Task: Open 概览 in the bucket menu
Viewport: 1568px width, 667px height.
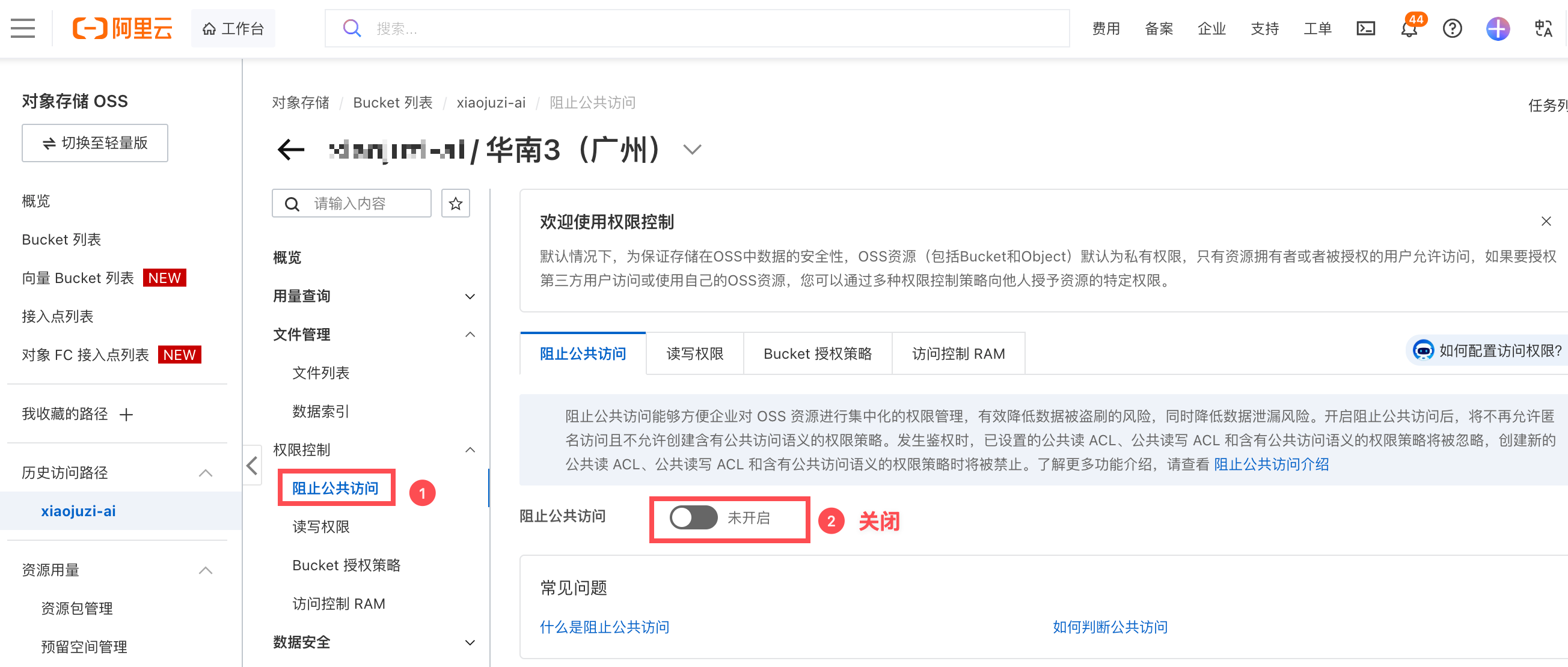Action: coord(287,257)
